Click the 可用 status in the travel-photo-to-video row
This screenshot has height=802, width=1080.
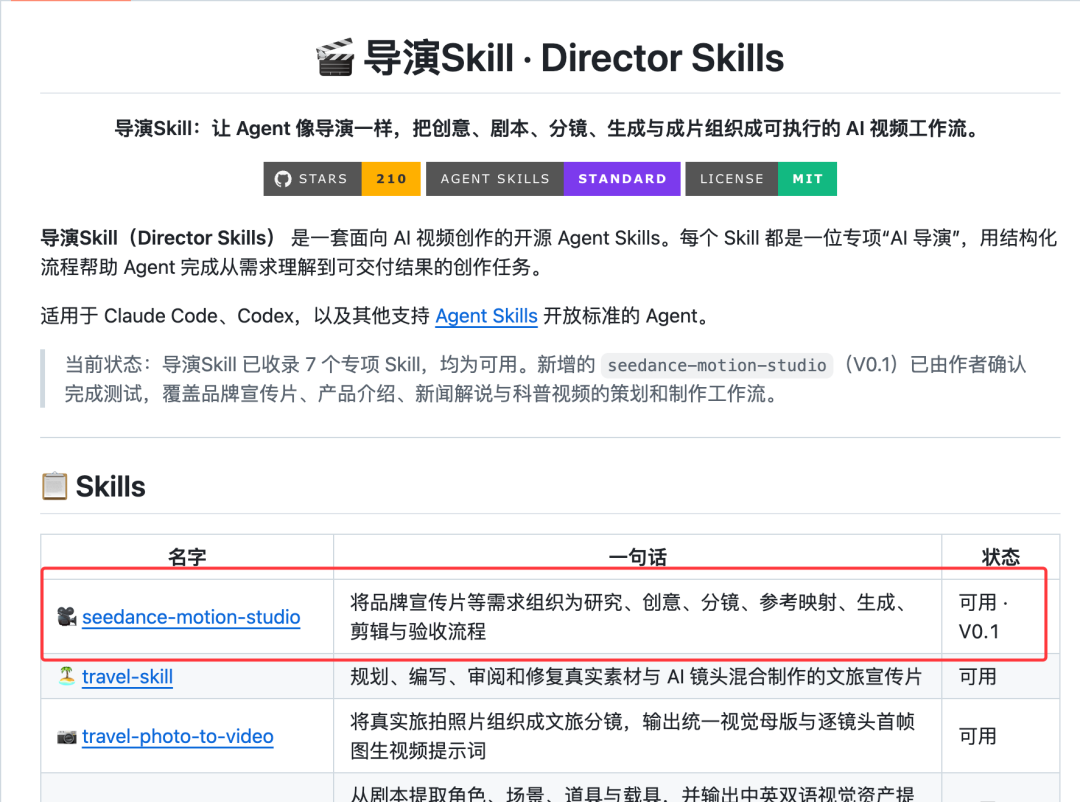(977, 737)
